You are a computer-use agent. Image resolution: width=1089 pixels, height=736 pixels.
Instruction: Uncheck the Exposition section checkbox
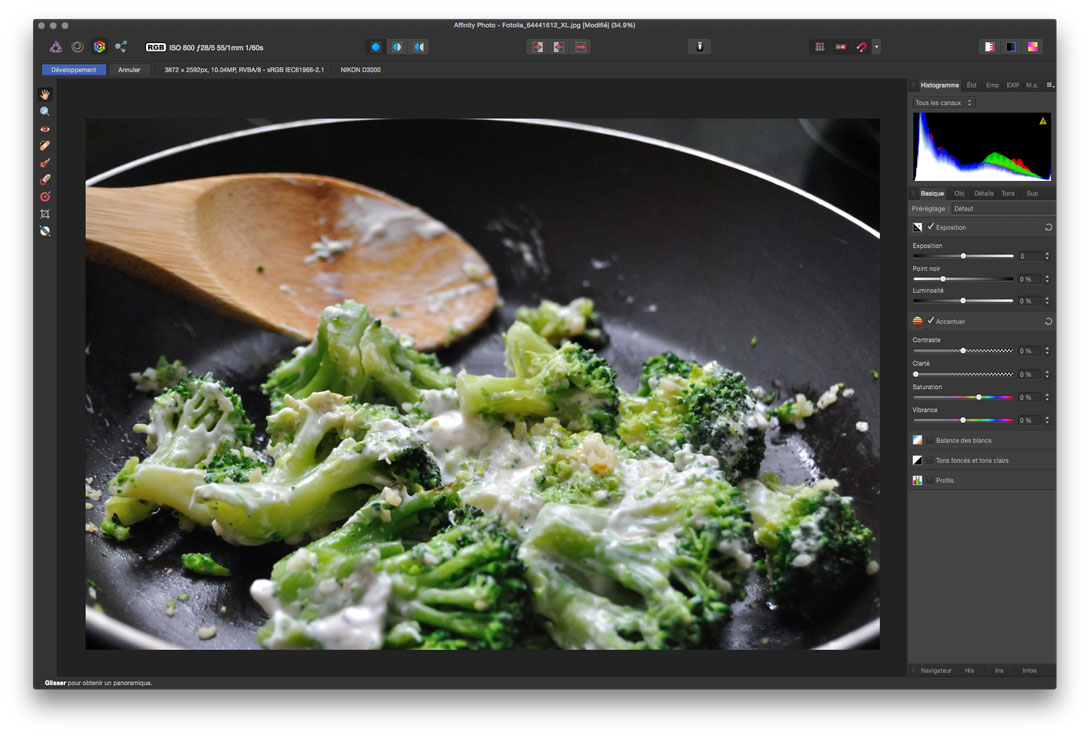coord(931,227)
